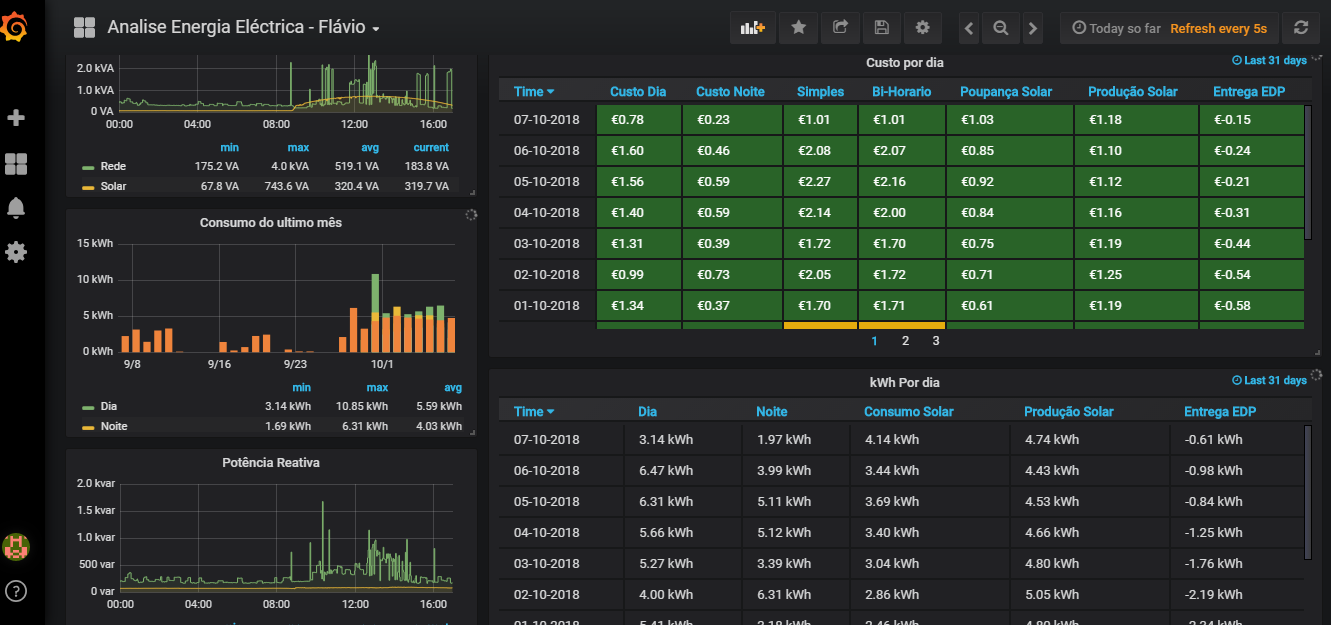Sort by Poupança Solar column header
Viewport: 1331px width, 625px height.
tap(1006, 92)
